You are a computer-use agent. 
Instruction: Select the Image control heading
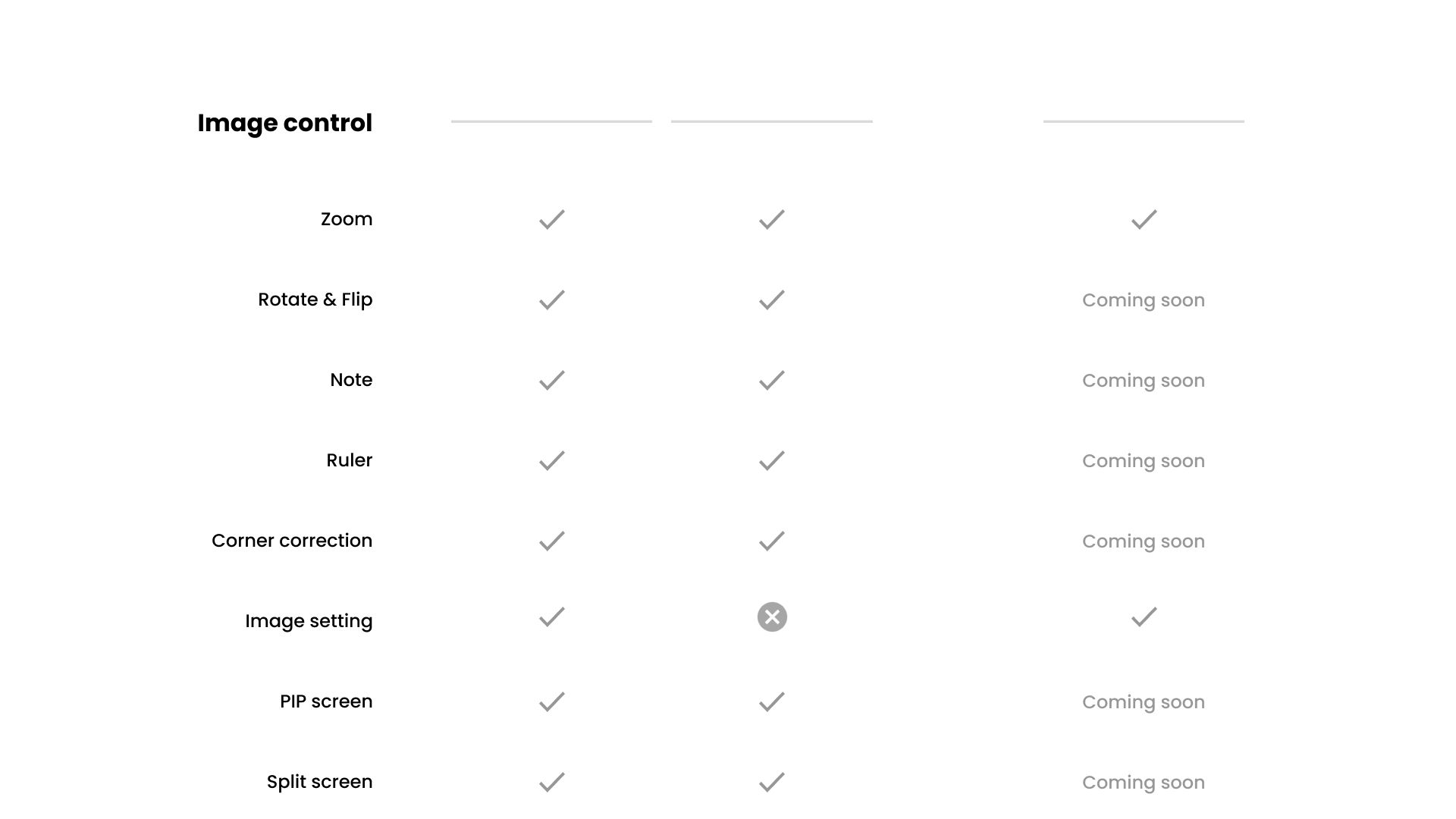pos(284,123)
